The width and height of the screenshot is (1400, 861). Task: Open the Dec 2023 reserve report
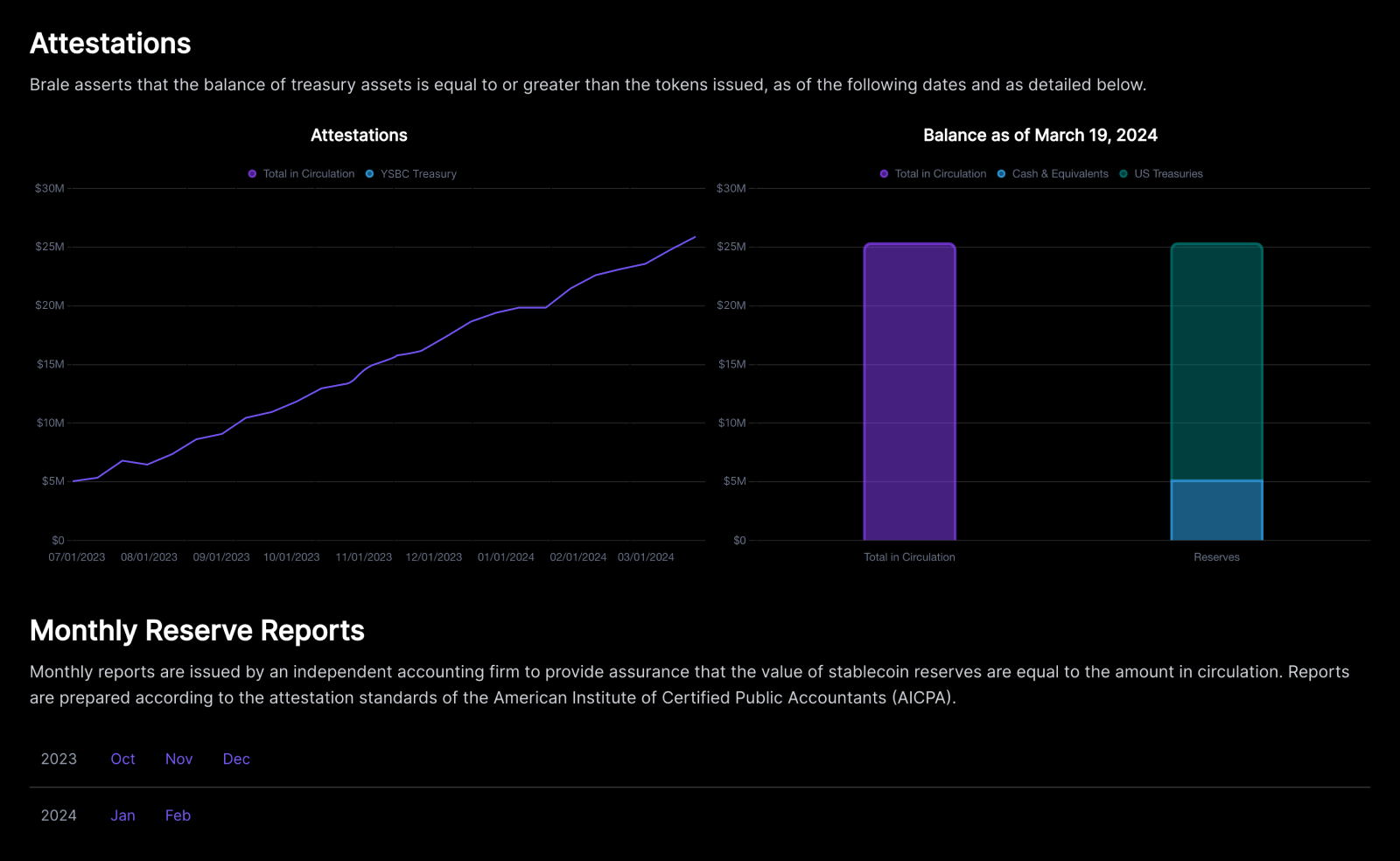point(236,759)
